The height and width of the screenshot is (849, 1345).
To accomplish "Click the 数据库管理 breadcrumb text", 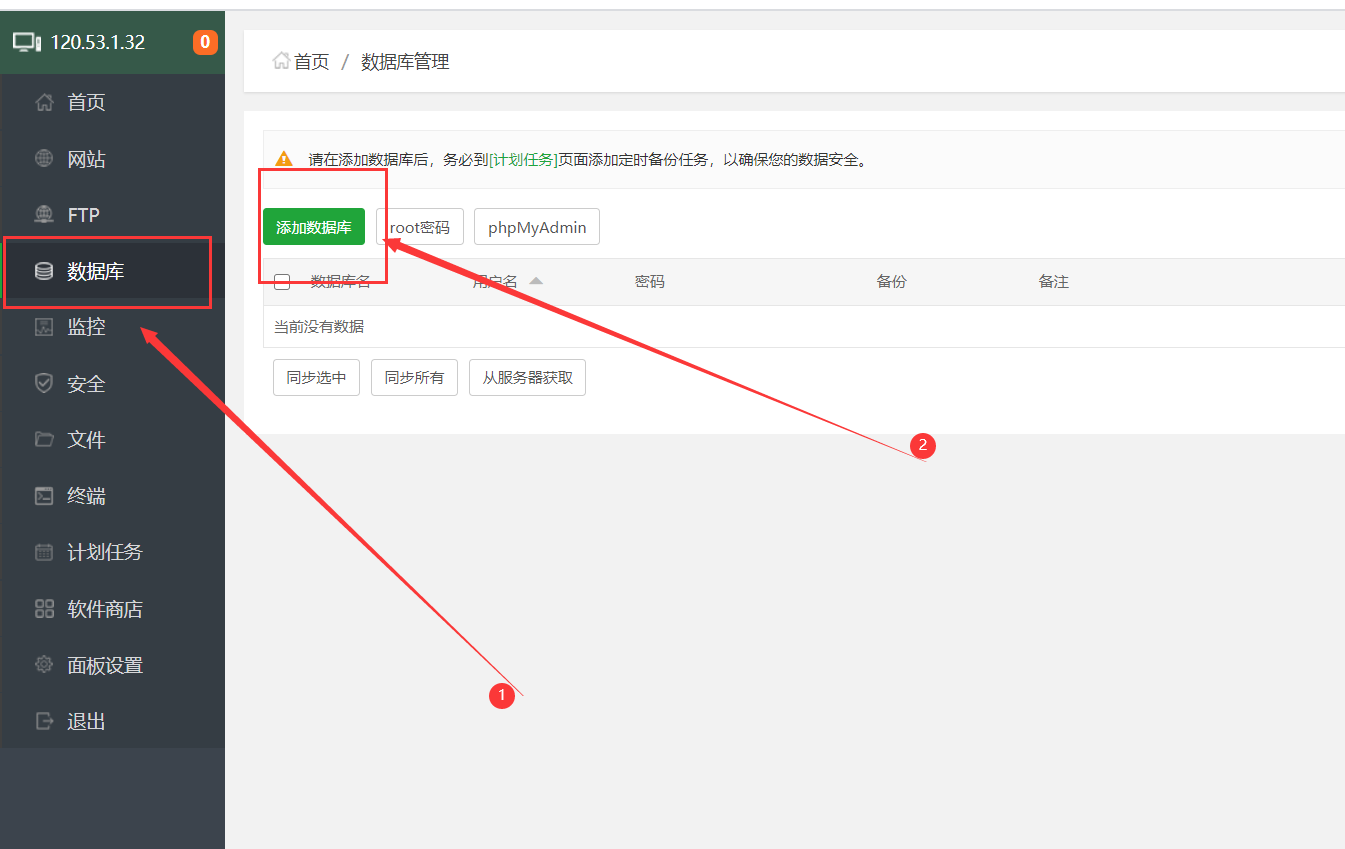I will 405,62.
